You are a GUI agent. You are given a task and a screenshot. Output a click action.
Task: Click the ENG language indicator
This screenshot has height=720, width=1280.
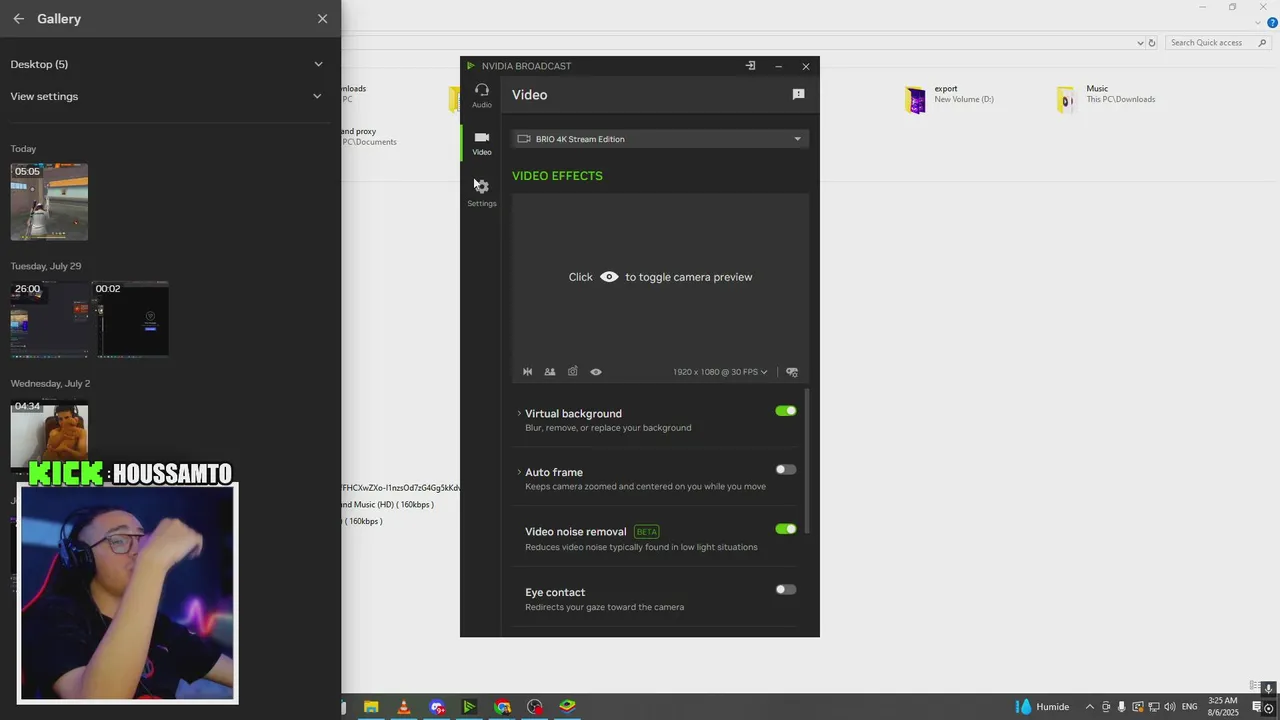click(1189, 707)
